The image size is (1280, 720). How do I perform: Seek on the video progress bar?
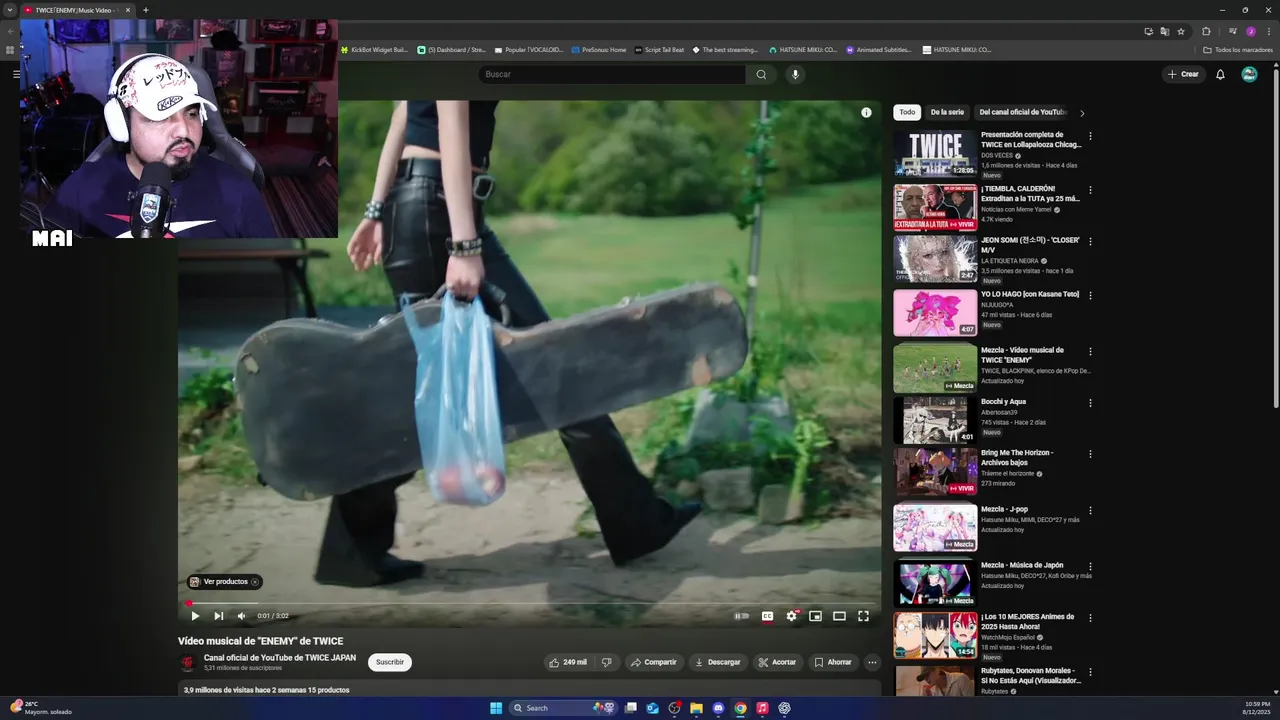tap(530, 603)
